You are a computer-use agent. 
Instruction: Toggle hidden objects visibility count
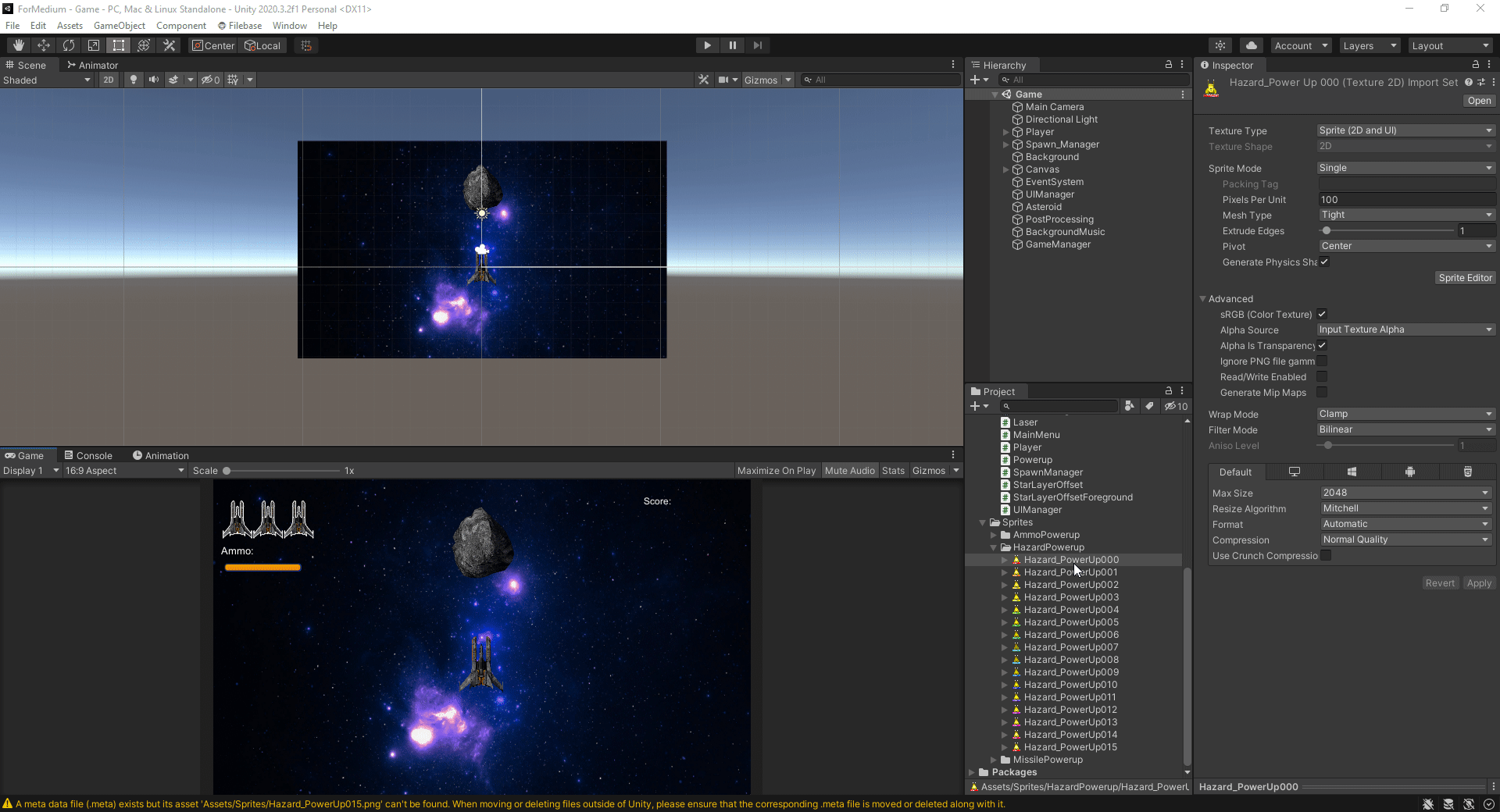211,80
